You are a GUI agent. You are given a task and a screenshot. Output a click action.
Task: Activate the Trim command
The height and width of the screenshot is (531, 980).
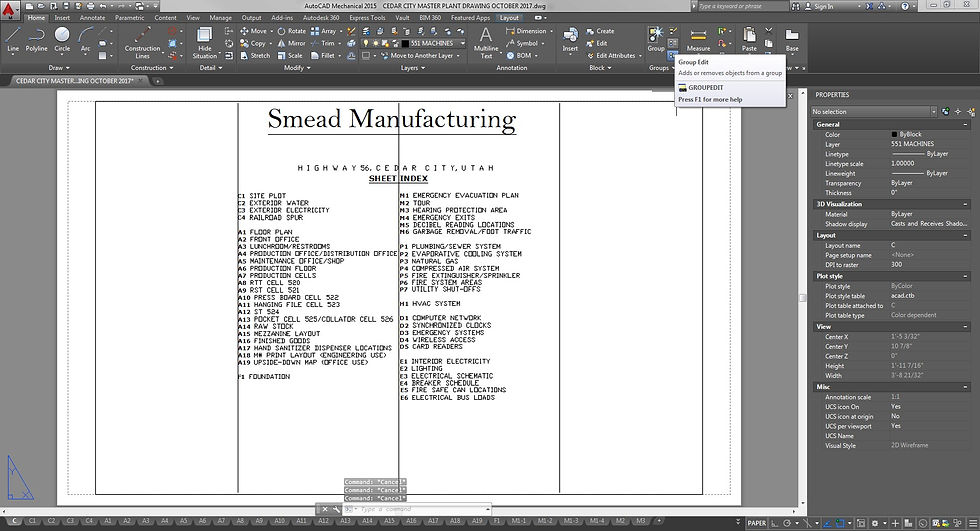point(323,43)
